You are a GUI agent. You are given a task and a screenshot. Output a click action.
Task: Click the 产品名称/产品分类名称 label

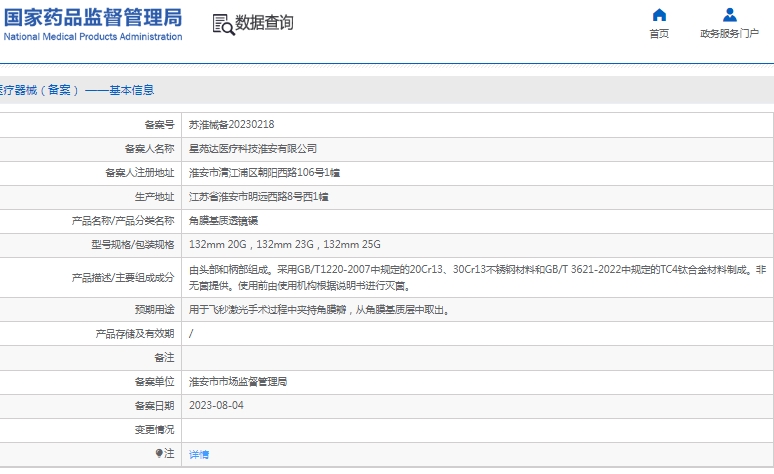(123, 221)
